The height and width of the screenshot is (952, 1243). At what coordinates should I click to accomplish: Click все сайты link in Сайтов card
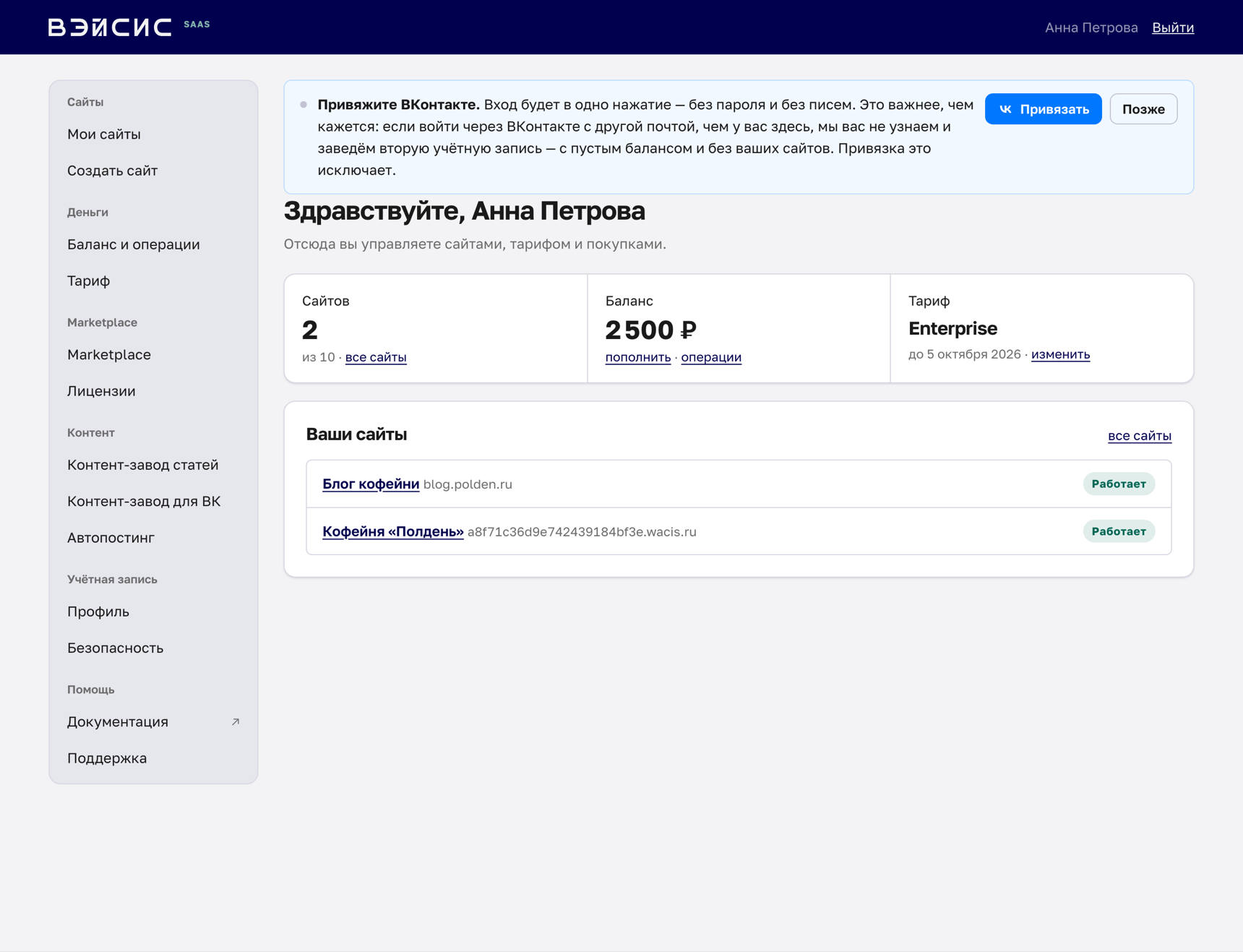(376, 357)
